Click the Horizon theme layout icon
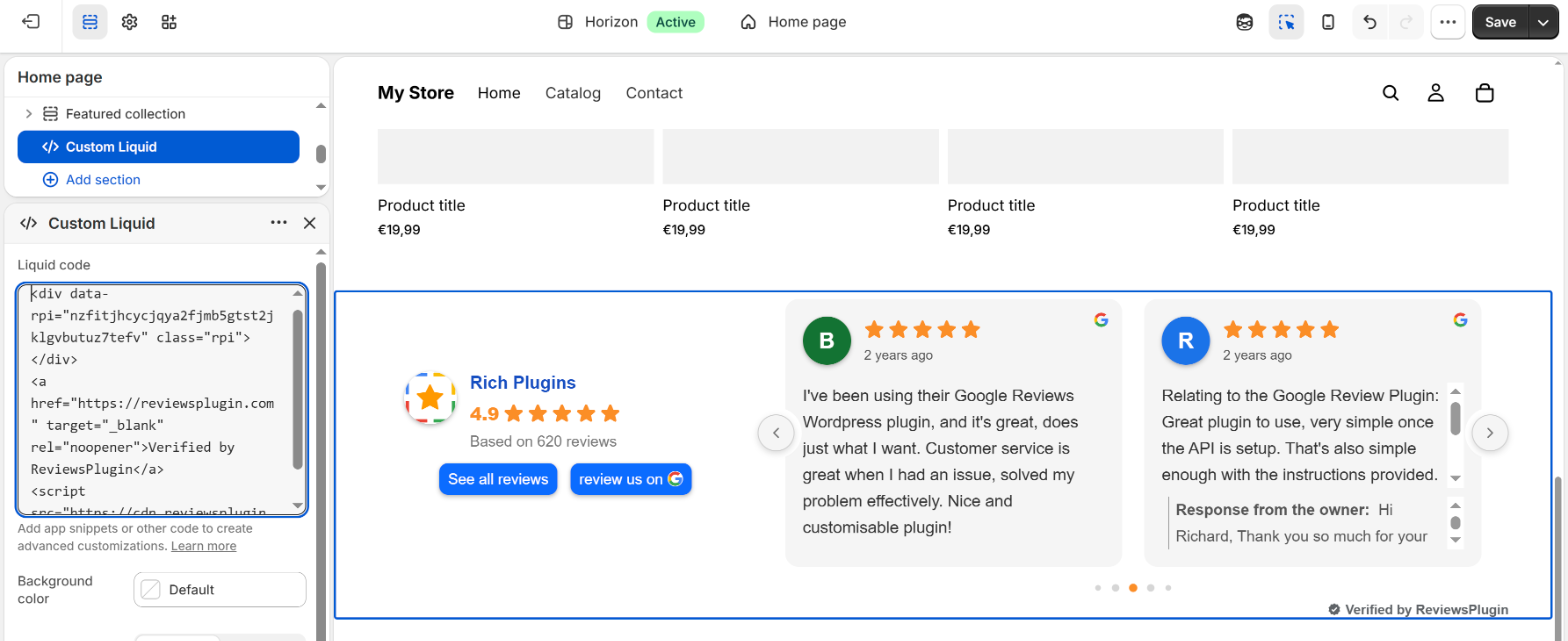The width and height of the screenshot is (1568, 641). (565, 22)
